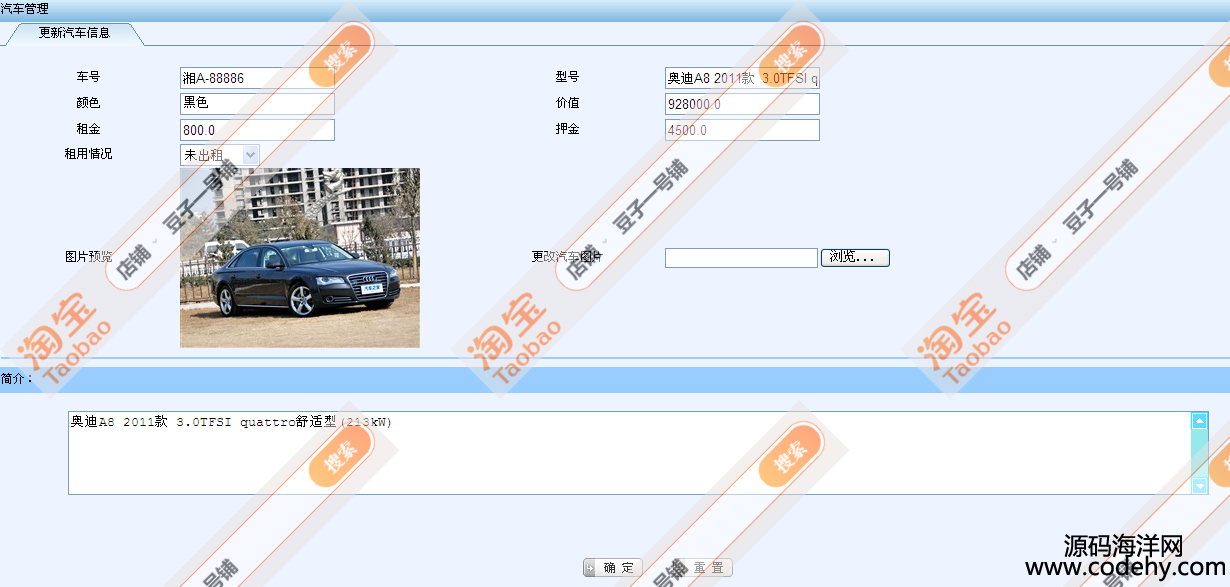Image resolution: width=1230 pixels, height=587 pixels.
Task: Click the Audi car preview image
Action: (x=300, y=258)
